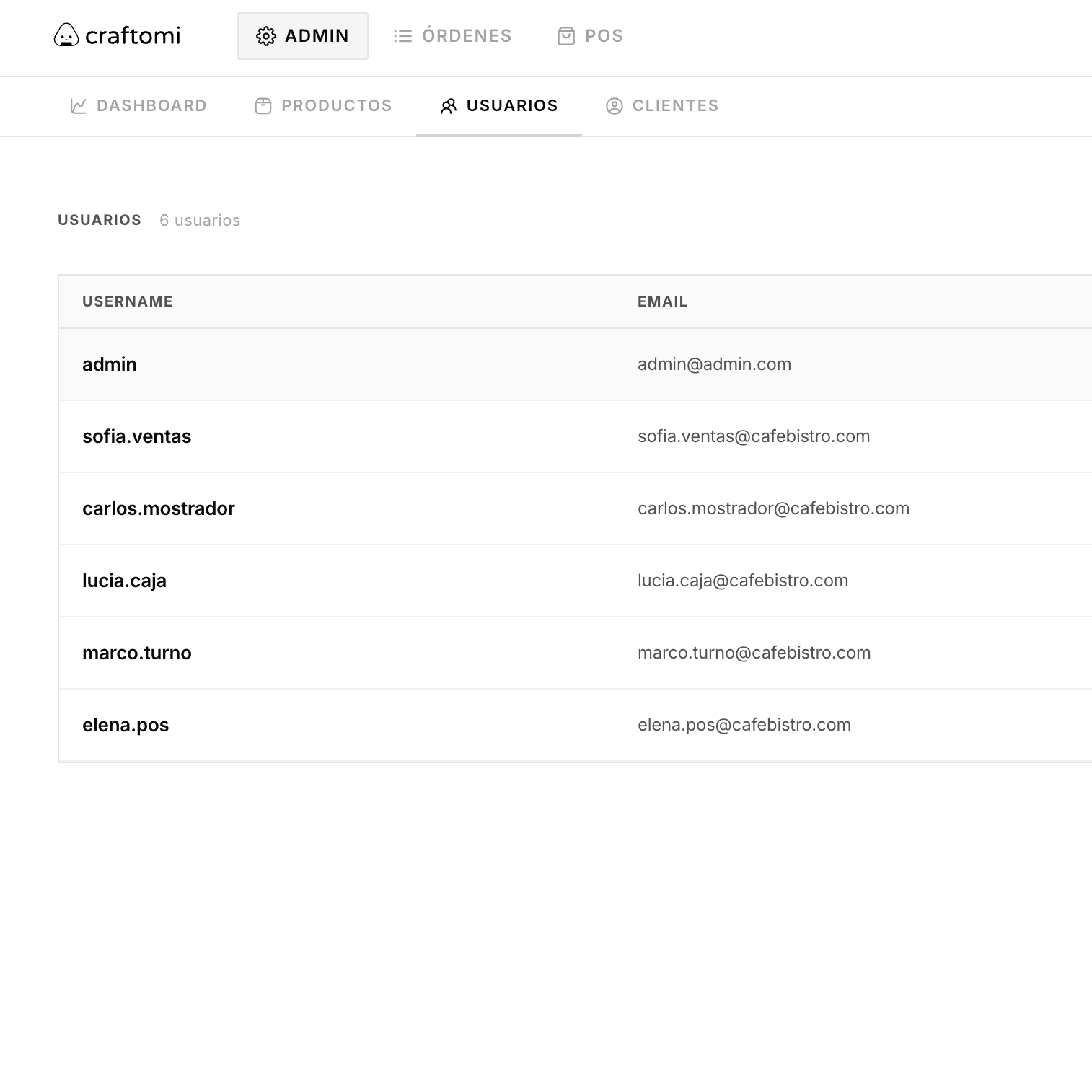Image resolution: width=1092 pixels, height=1092 pixels.
Task: Select the USUARIOS tab
Action: (x=499, y=106)
